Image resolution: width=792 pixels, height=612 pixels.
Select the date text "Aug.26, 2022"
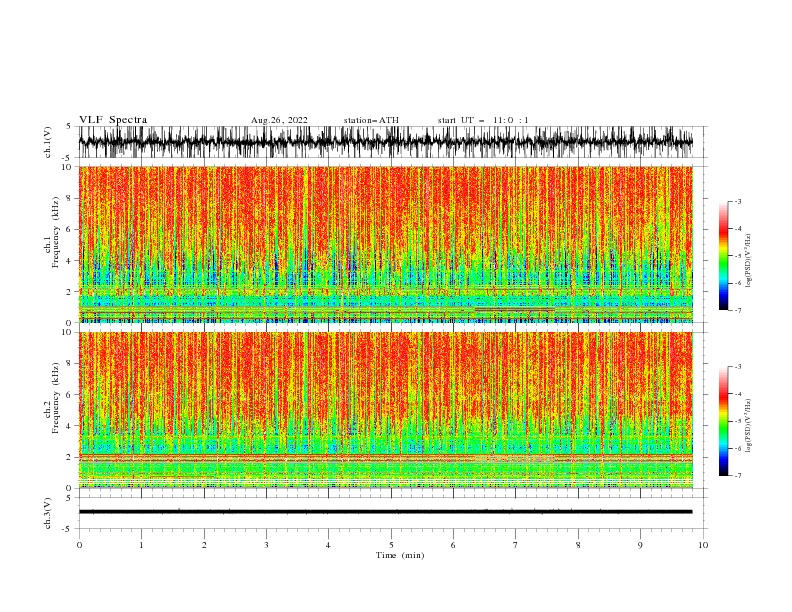(279, 120)
